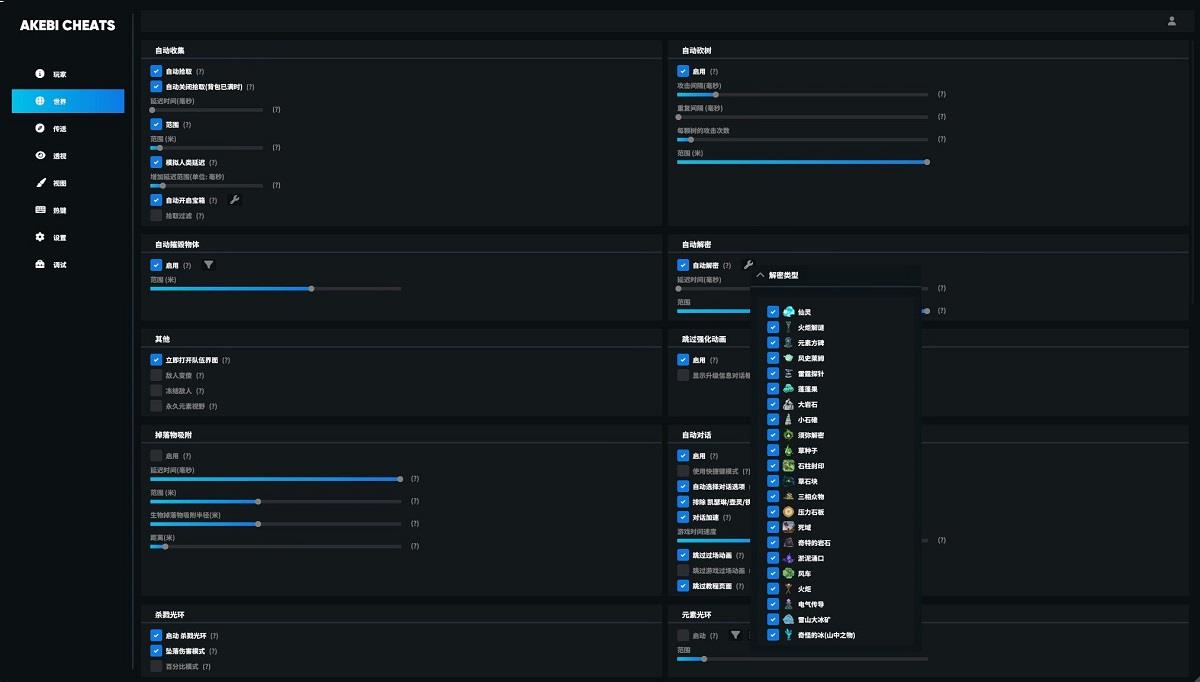1200x682 pixels.
Task: Click the filter funnel in 自动摧毁物体
Action: (208, 265)
